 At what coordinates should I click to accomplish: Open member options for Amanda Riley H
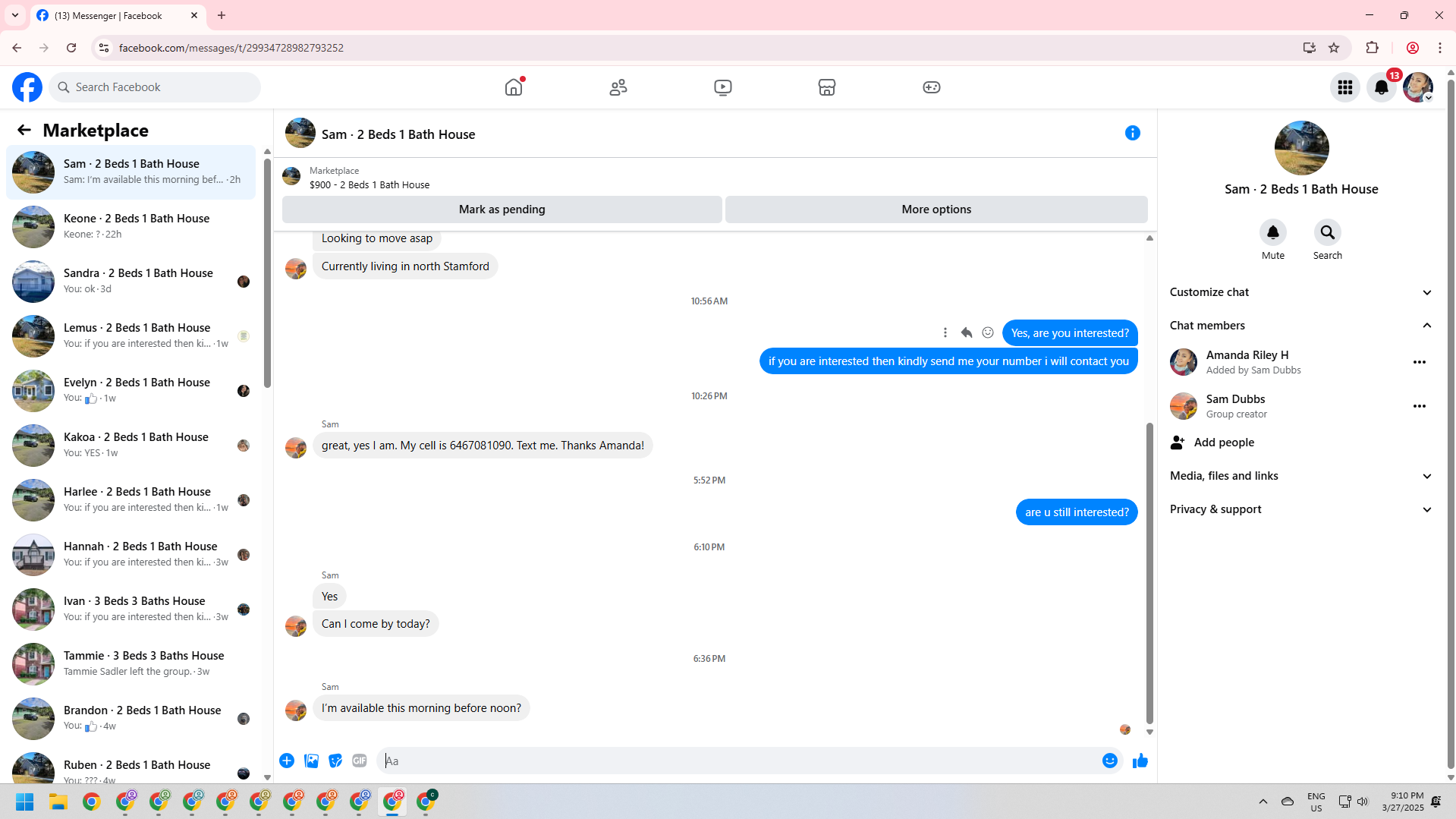(1420, 362)
